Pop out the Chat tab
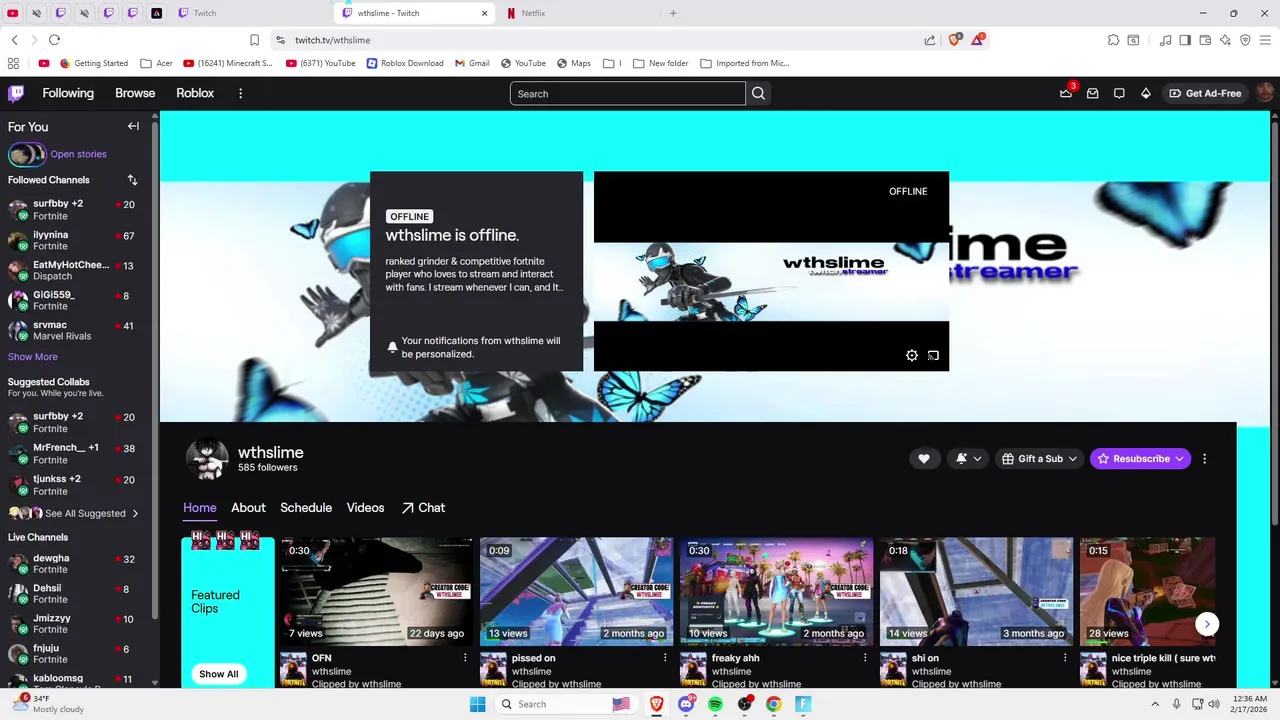The height and width of the screenshot is (720, 1280). 423,508
